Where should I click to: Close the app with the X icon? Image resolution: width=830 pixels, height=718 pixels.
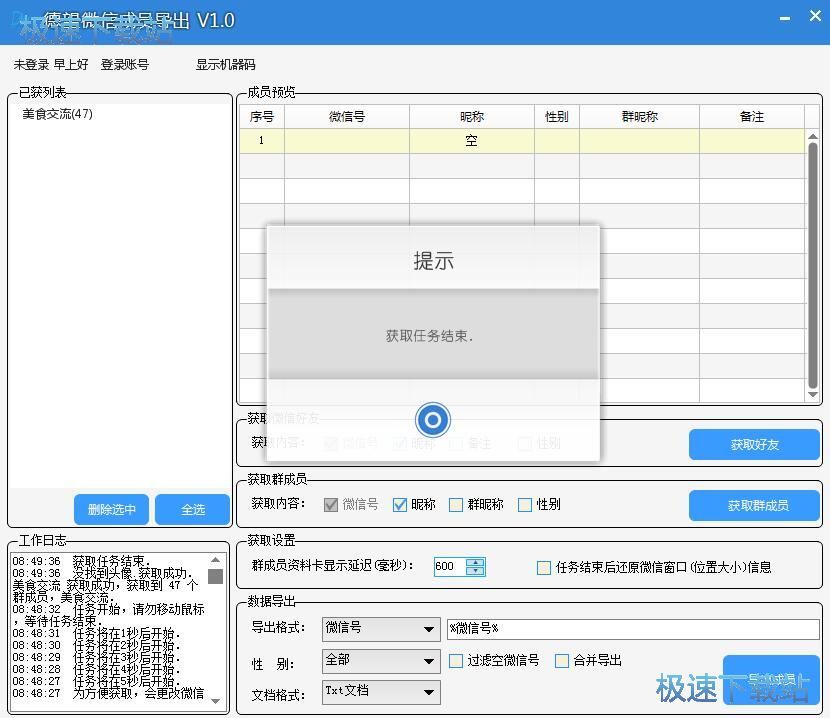[815, 17]
